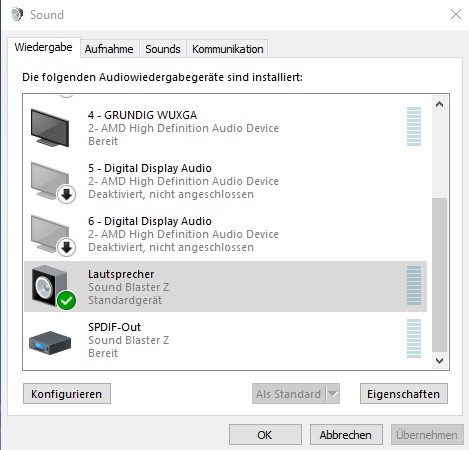469x450 pixels.
Task: Click the Lautsprecher volume level meter
Action: (x=414, y=286)
